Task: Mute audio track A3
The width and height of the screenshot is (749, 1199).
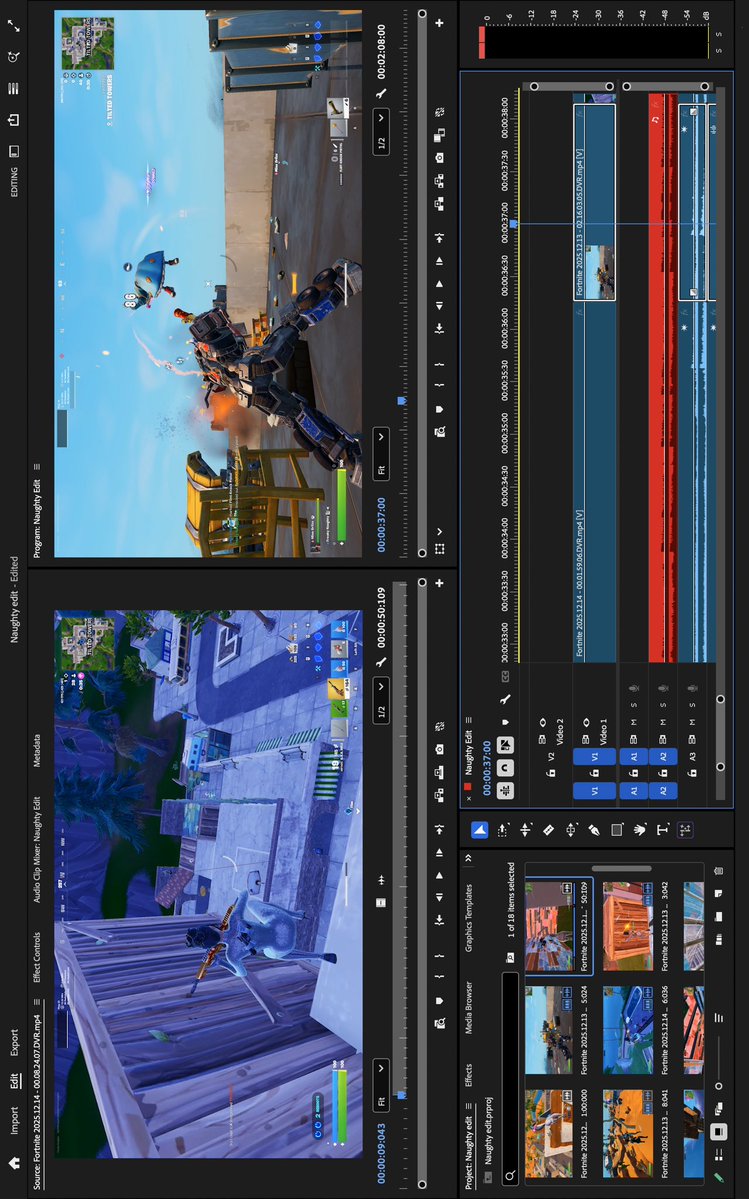Action: (x=692, y=722)
